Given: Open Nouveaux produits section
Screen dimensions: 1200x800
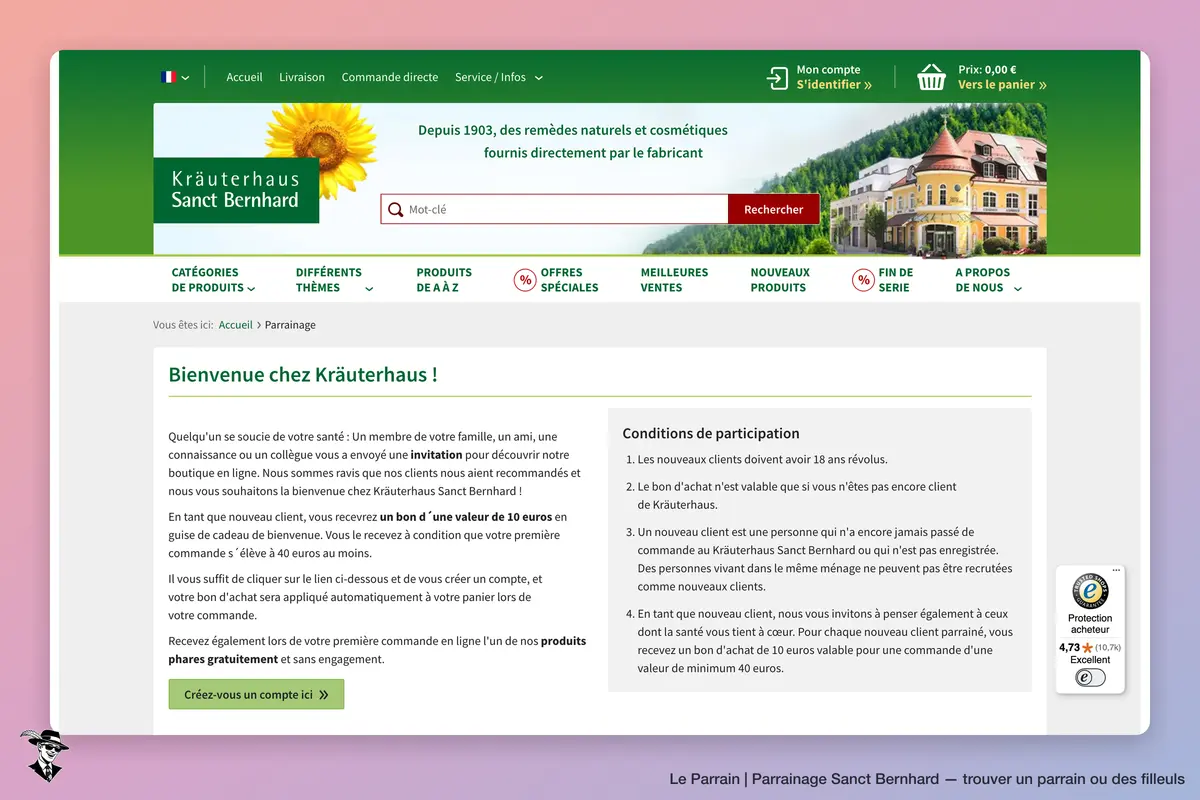Looking at the screenshot, I should point(780,280).
